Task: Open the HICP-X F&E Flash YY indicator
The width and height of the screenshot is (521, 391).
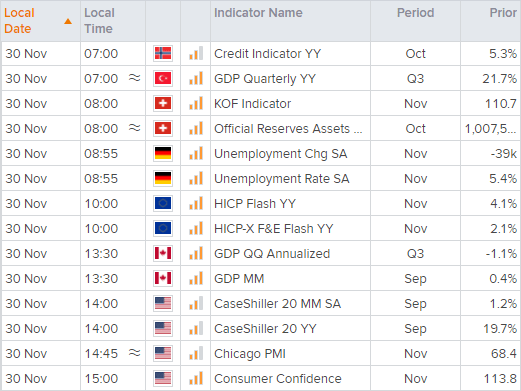Action: [274, 229]
